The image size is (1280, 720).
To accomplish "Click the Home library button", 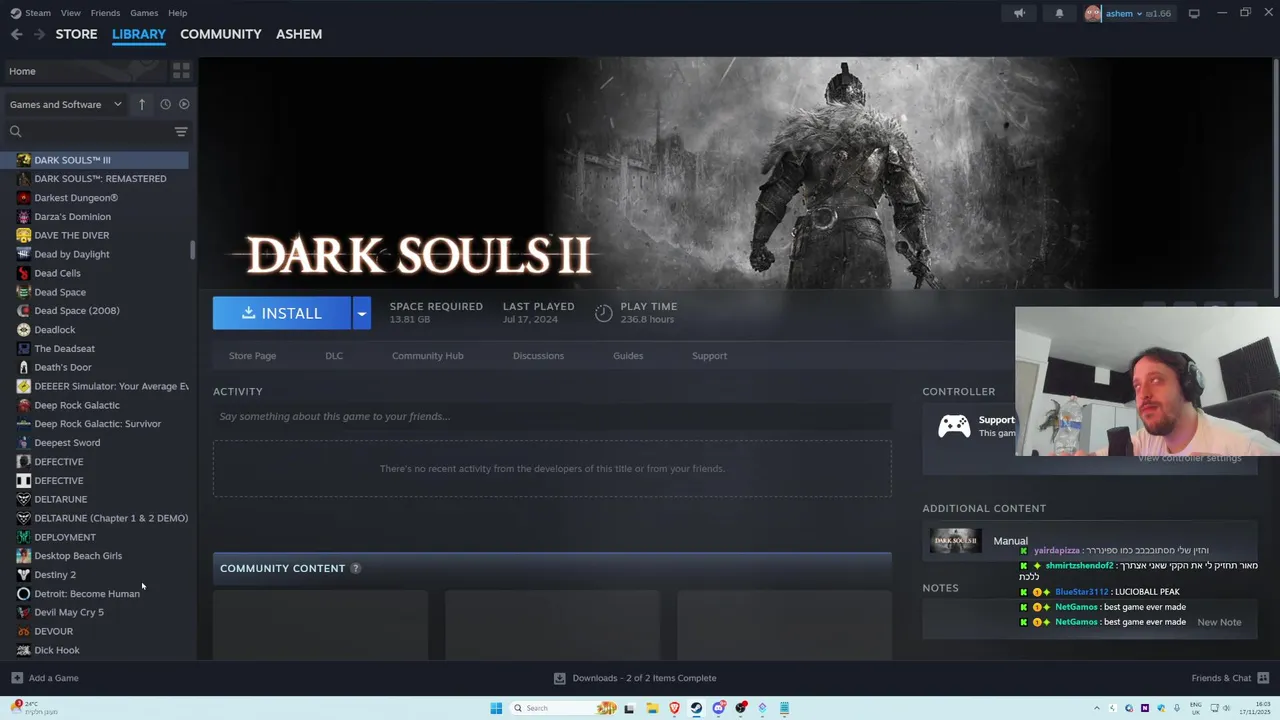I will point(83,71).
